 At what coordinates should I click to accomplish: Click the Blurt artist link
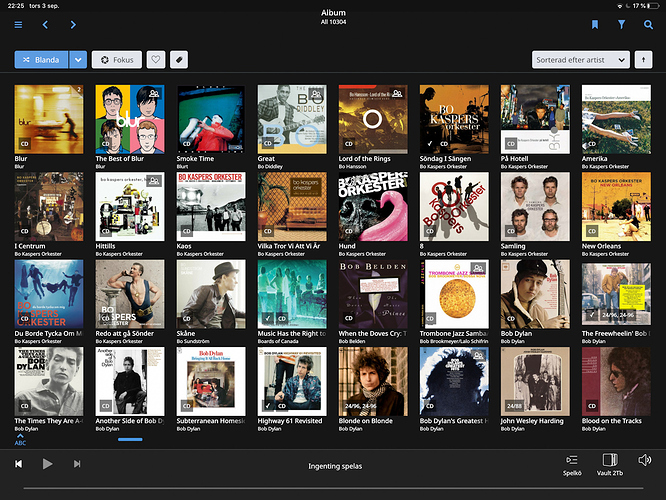click(x=182, y=167)
